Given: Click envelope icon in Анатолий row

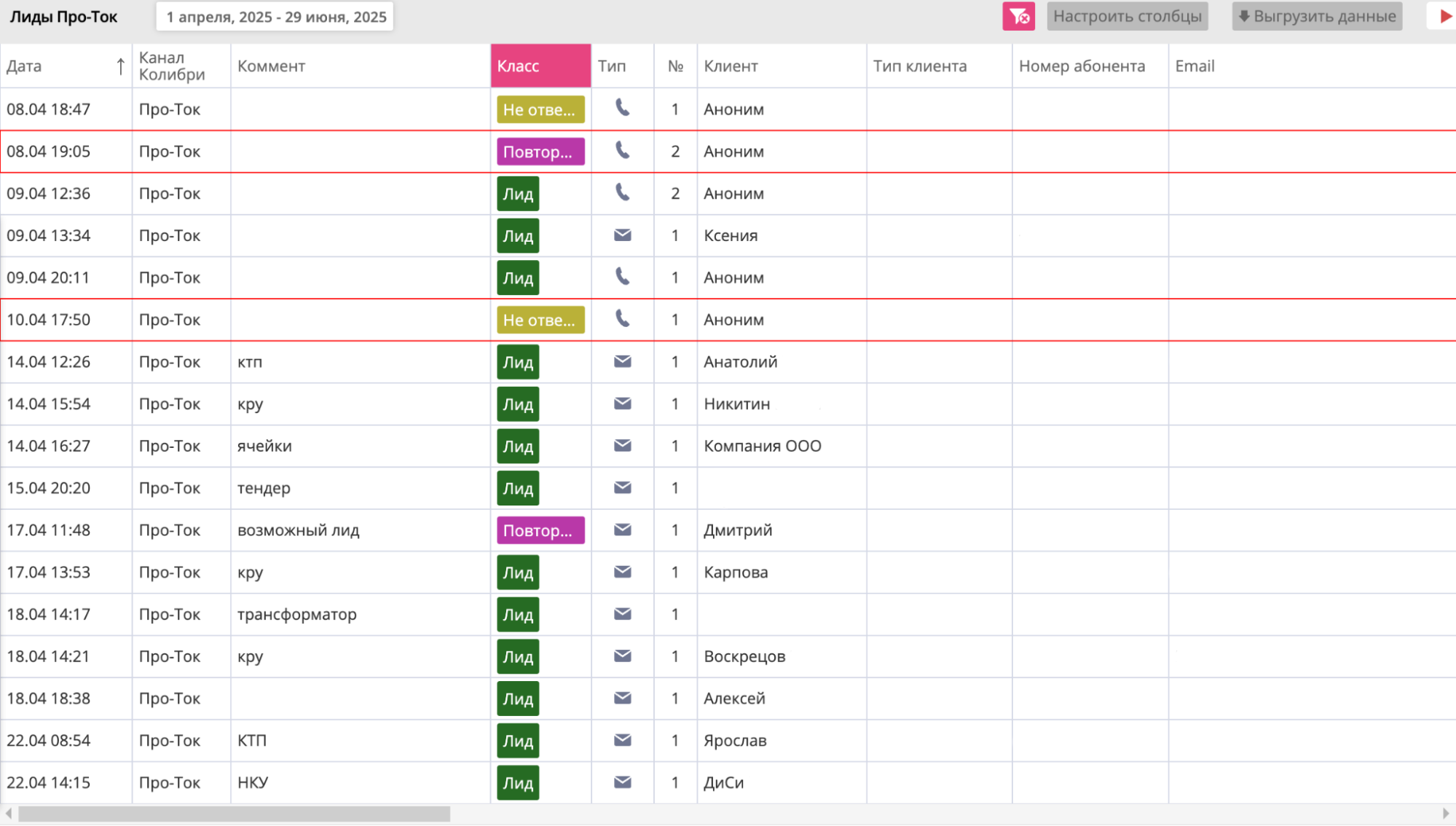Looking at the screenshot, I should click(622, 361).
